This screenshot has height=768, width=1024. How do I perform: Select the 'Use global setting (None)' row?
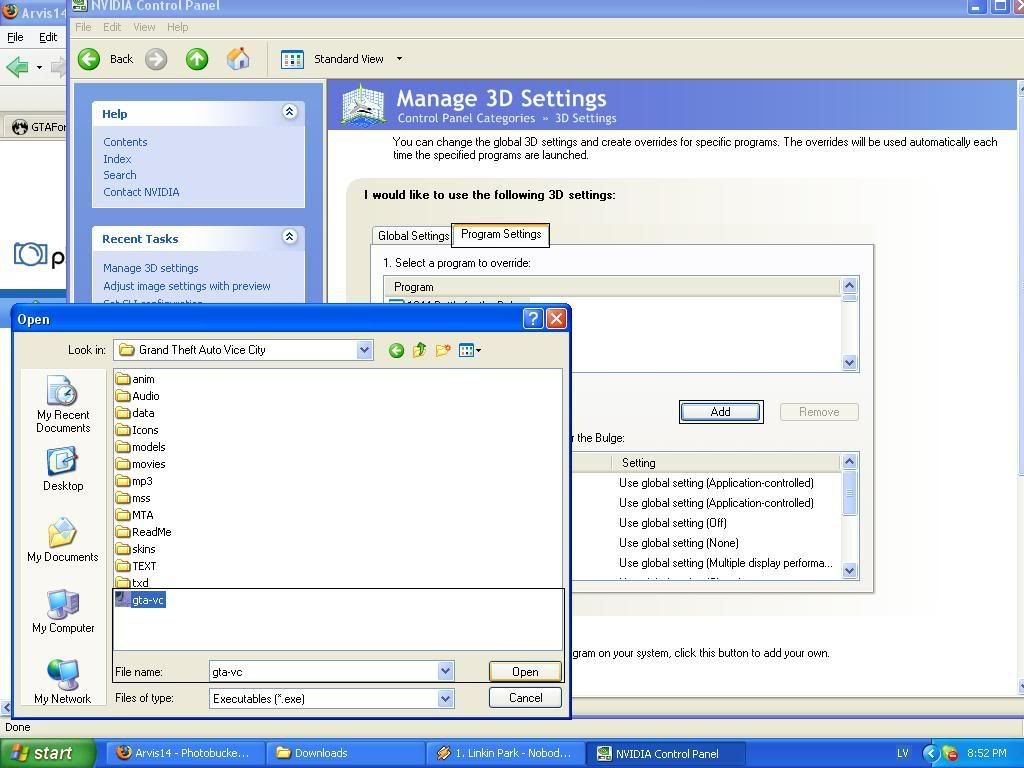[679, 543]
